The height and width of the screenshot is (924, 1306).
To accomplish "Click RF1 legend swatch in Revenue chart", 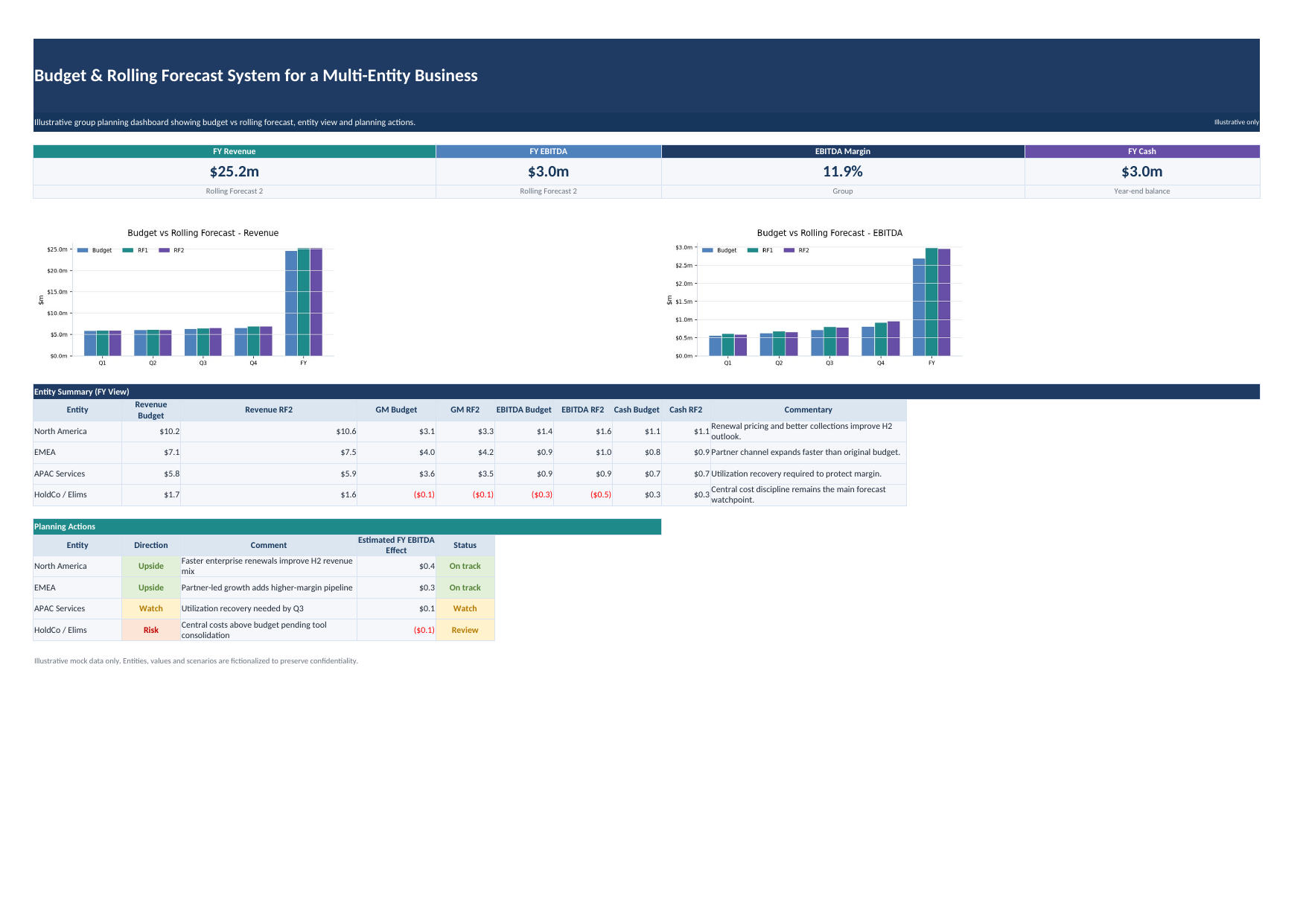I will [x=128, y=250].
